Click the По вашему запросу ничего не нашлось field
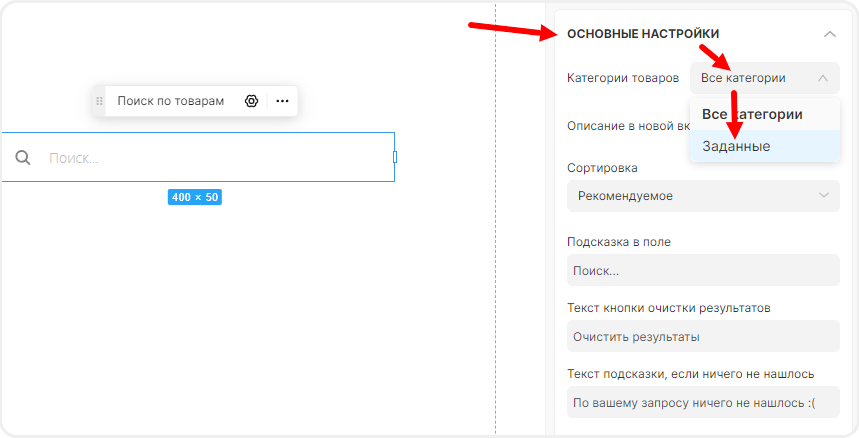Image resolution: width=859 pixels, height=438 pixels. pos(702,402)
